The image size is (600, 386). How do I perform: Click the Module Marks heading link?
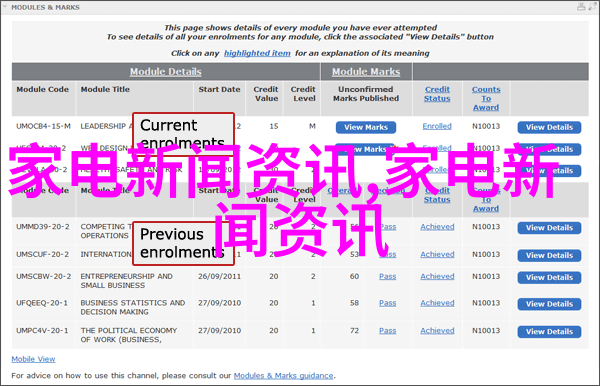(x=366, y=72)
